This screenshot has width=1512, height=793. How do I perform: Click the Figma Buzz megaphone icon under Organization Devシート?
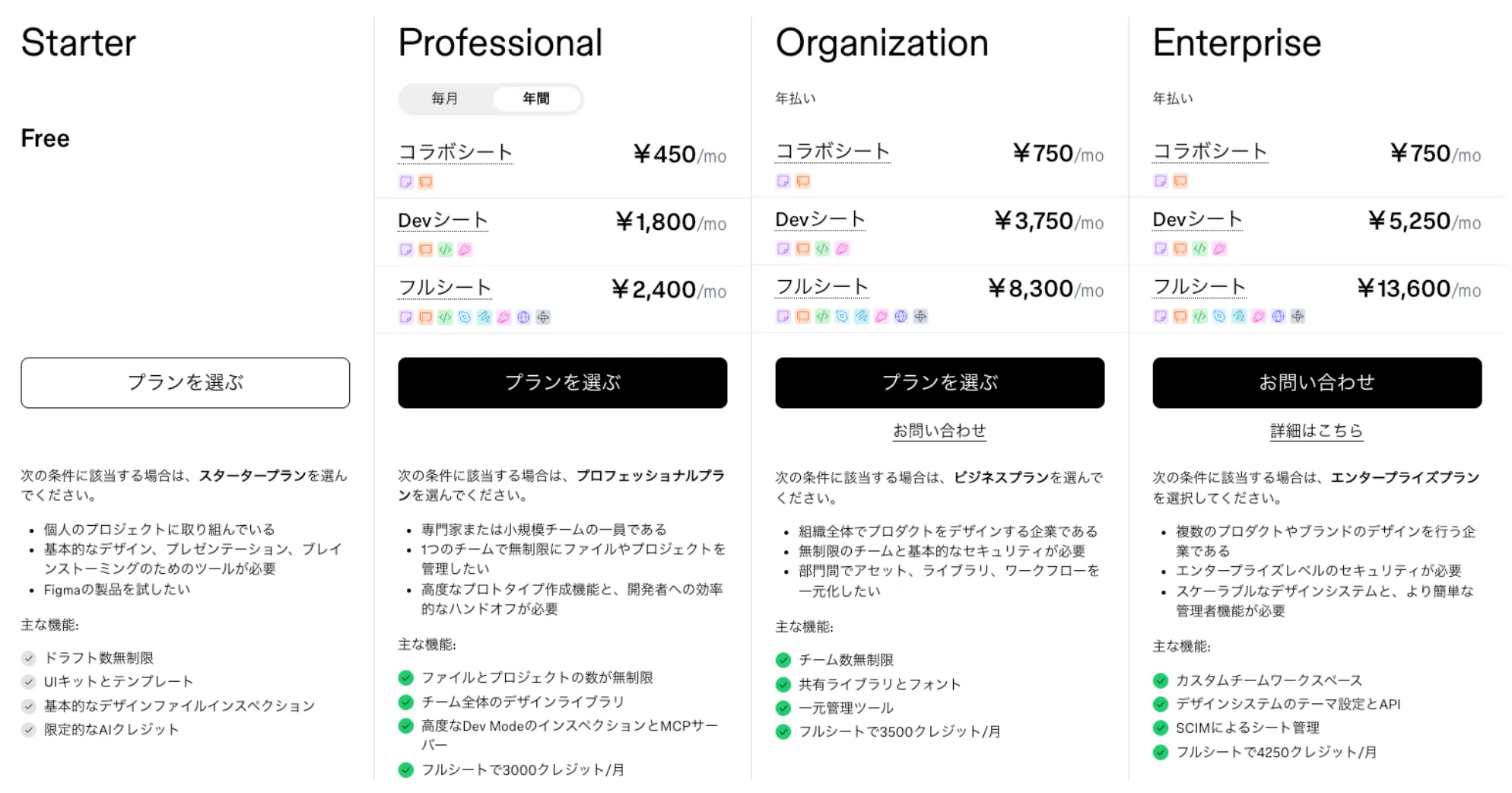click(842, 249)
